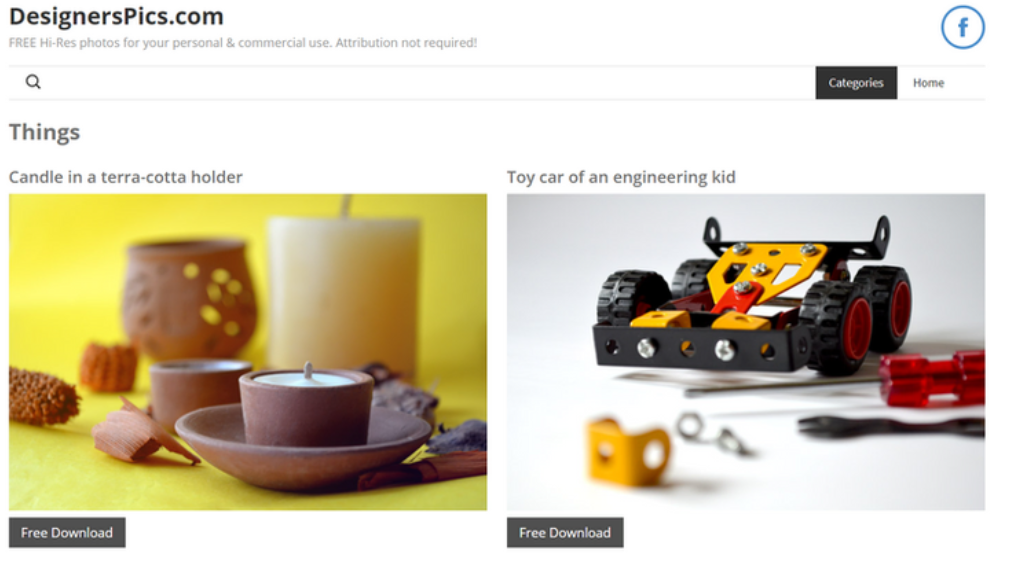
Task: Open the 'Candle in a terra-cotta holder' title
Action: coord(126,177)
